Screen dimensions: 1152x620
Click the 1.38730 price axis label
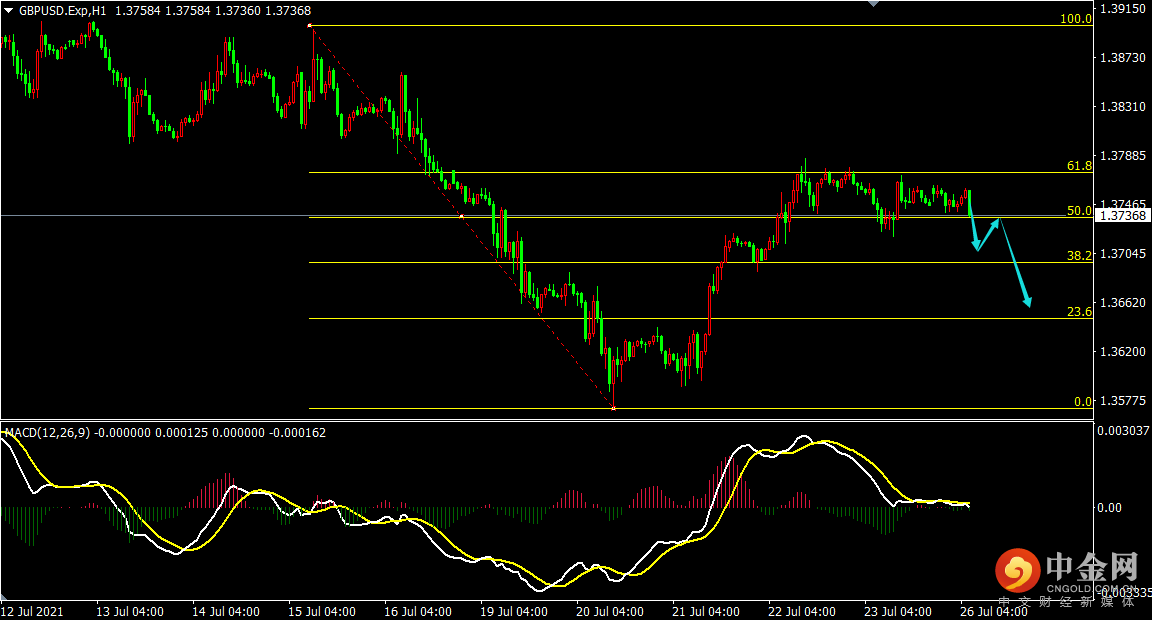tap(1123, 57)
